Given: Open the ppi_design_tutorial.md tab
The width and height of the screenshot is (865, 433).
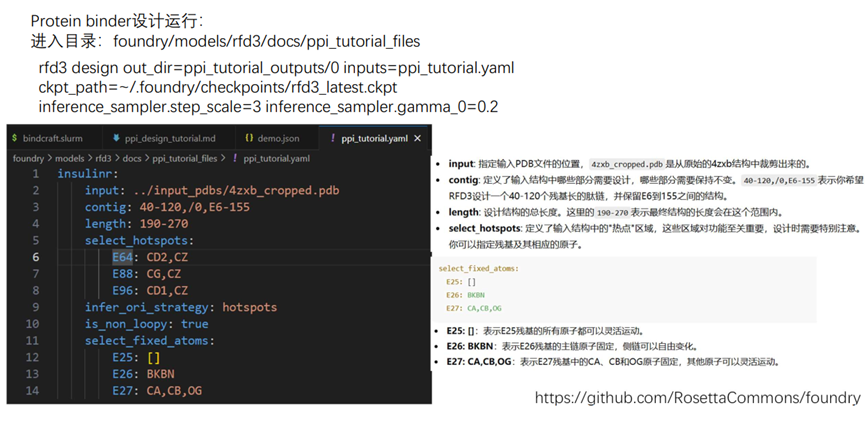Looking at the screenshot, I should (x=169, y=138).
